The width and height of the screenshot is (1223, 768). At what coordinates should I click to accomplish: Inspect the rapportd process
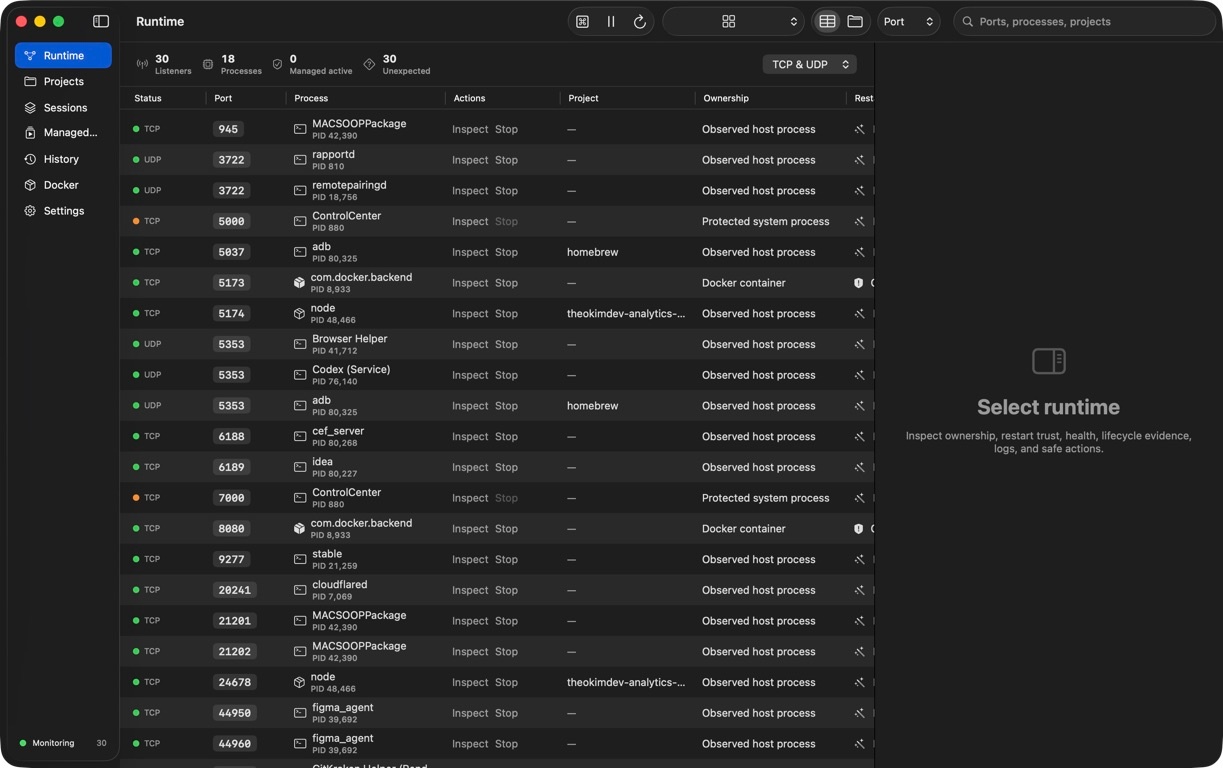pyautogui.click(x=470, y=160)
